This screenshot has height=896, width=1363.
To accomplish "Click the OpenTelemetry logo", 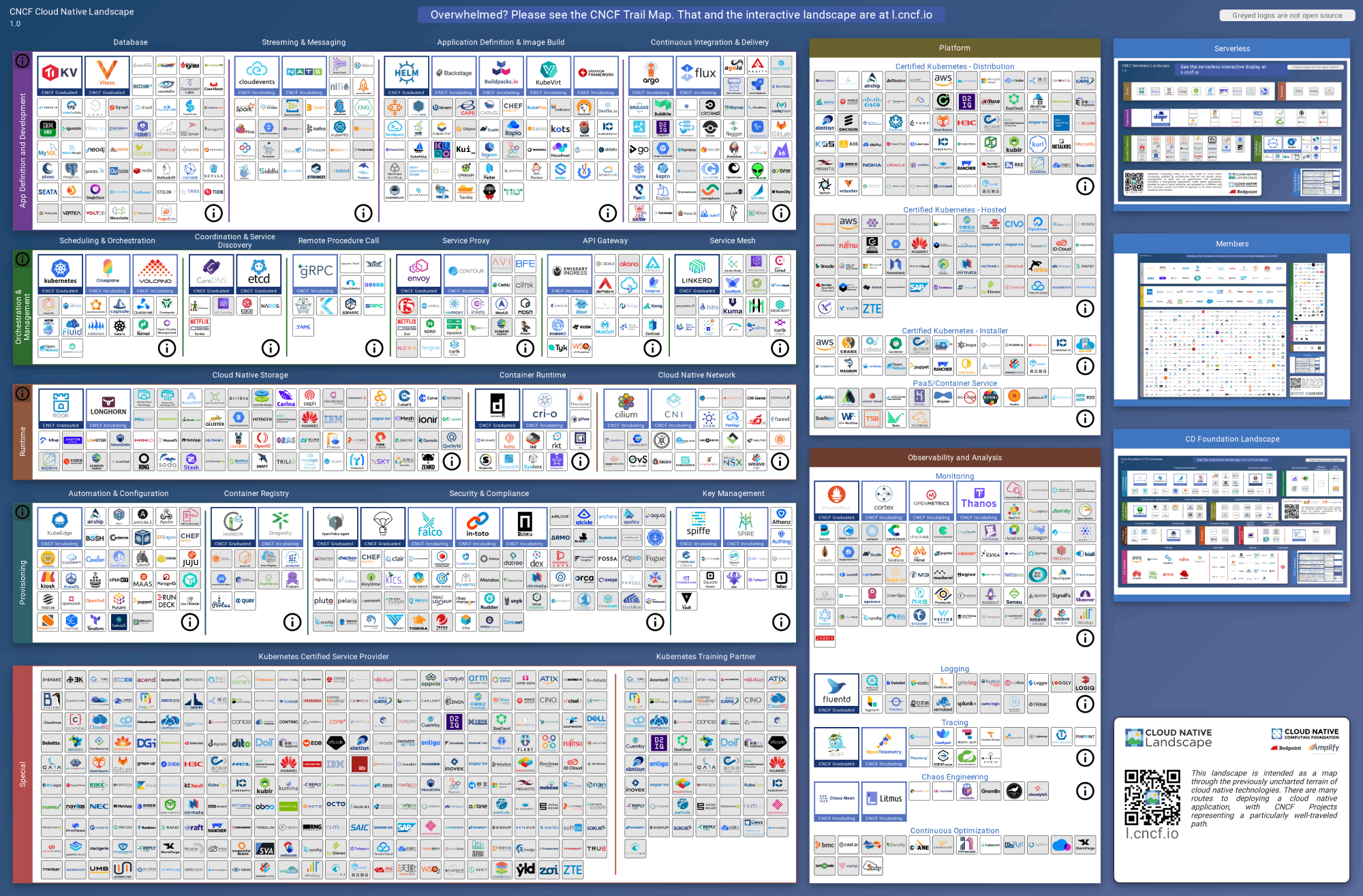I will 884,747.
